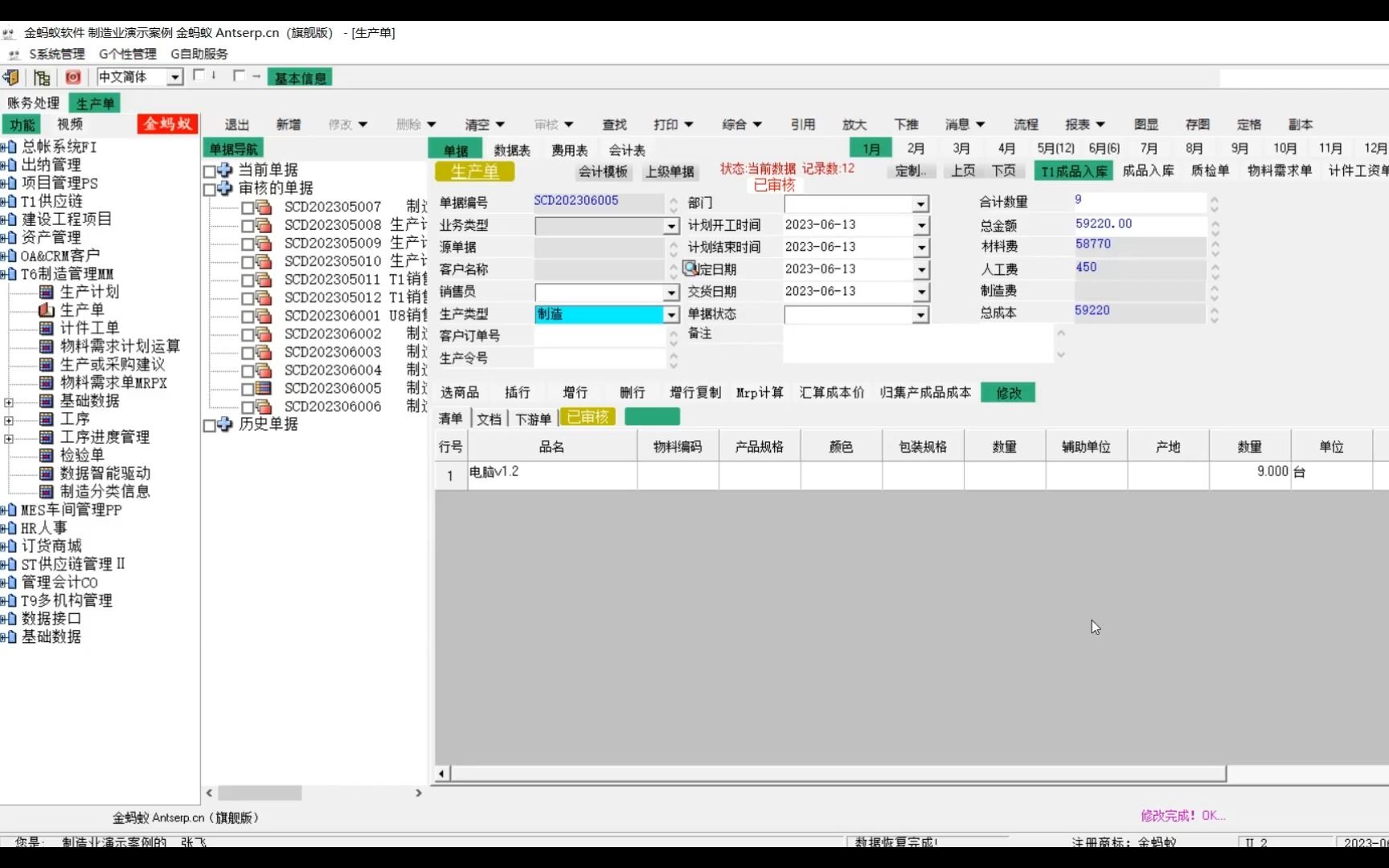The image size is (1389, 868).
Task: Open 生产计划 module icon in tree
Action: [x=47, y=292]
